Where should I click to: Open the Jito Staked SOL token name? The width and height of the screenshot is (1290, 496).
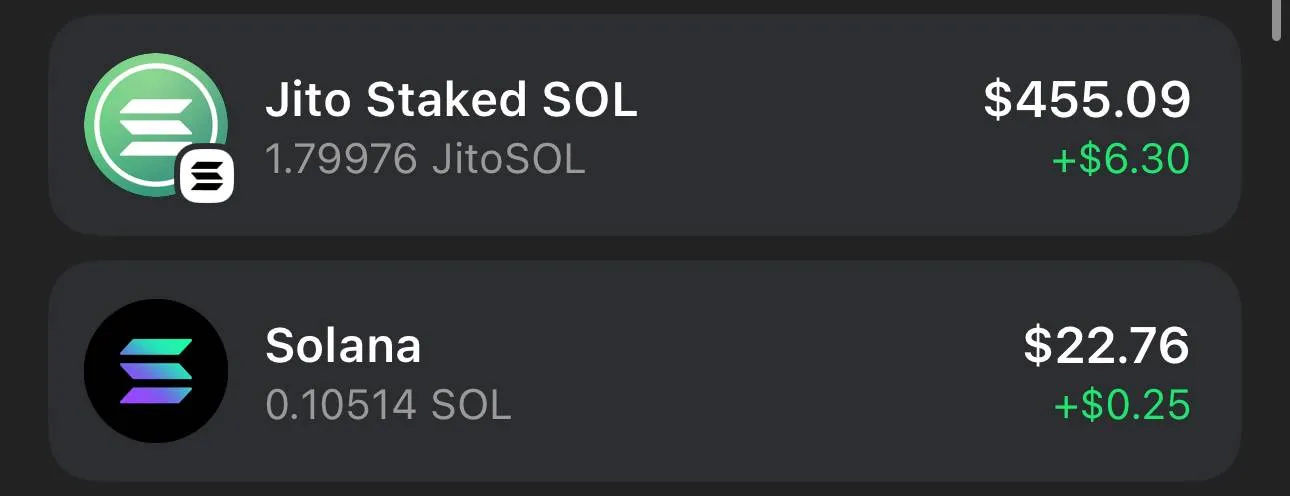point(450,100)
